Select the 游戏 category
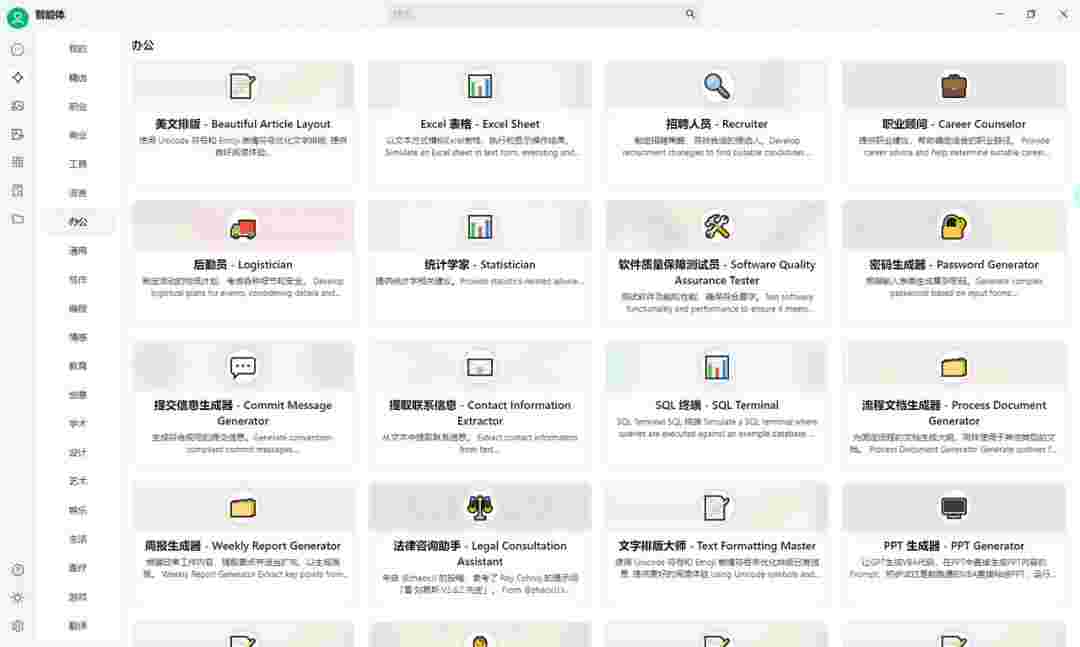This screenshot has height=647, width=1080. coord(78,597)
